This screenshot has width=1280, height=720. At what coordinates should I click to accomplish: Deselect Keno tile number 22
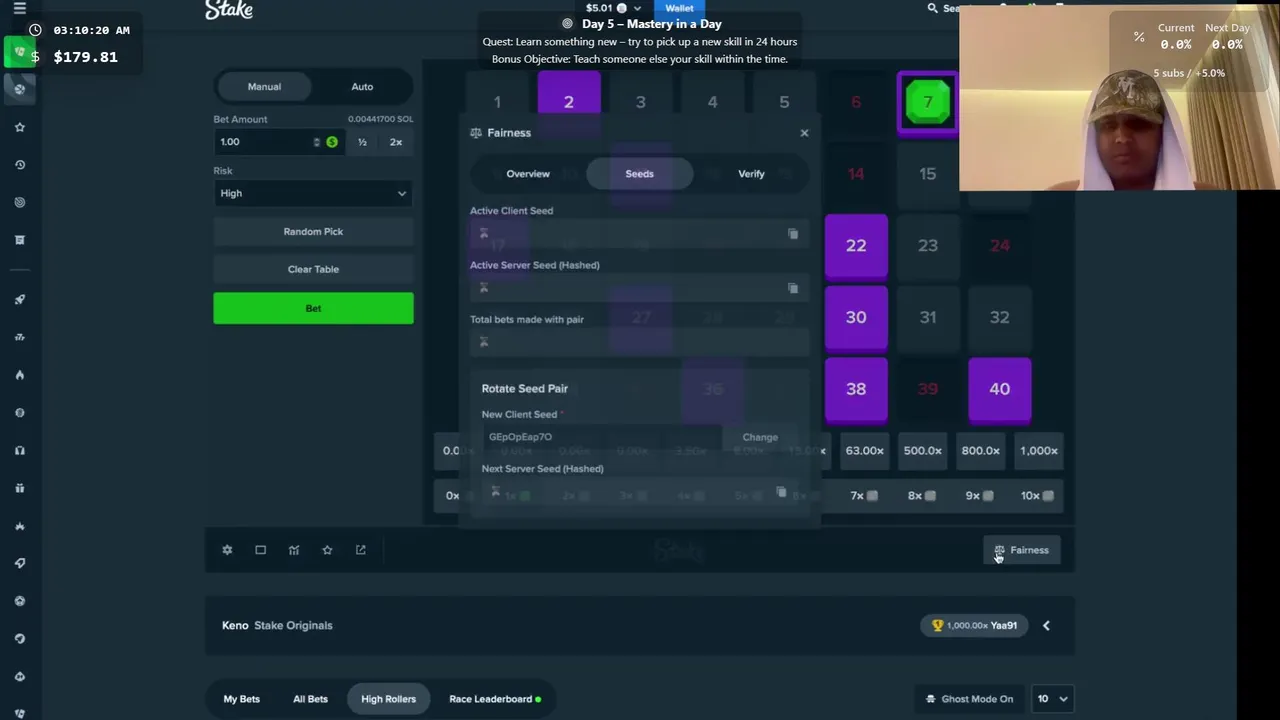(856, 246)
